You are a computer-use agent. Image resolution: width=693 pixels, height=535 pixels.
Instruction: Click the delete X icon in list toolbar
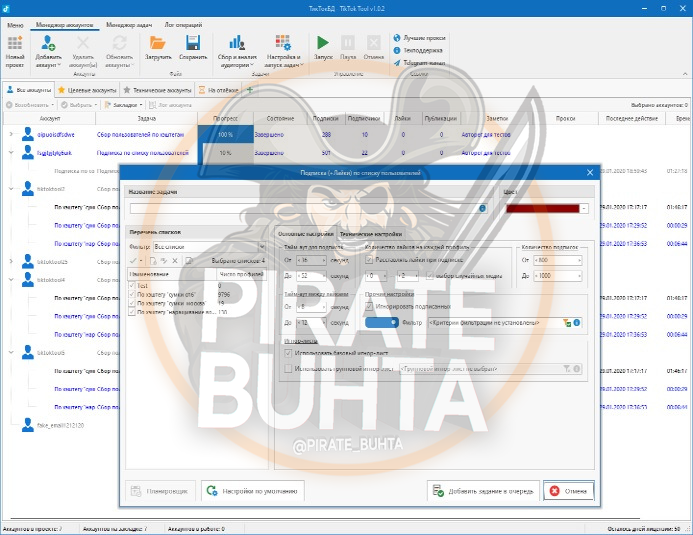[175, 261]
